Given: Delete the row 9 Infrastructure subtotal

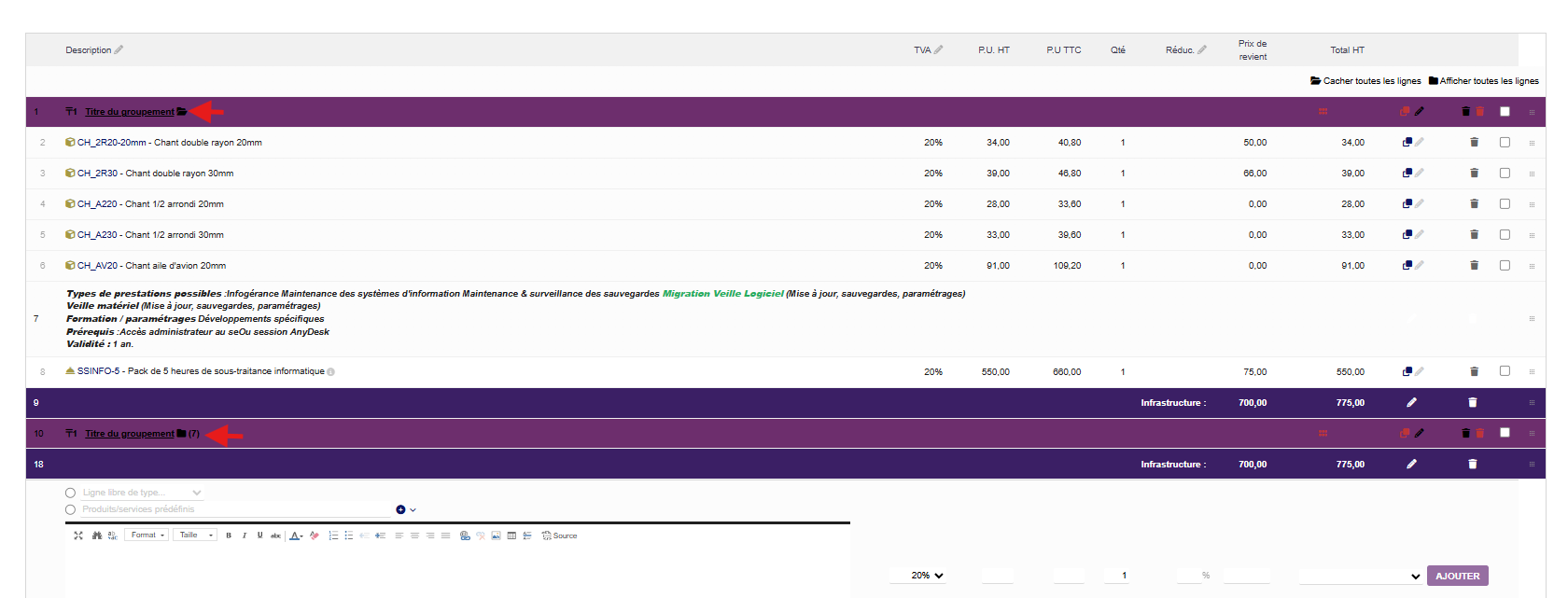Looking at the screenshot, I should click(x=1472, y=402).
